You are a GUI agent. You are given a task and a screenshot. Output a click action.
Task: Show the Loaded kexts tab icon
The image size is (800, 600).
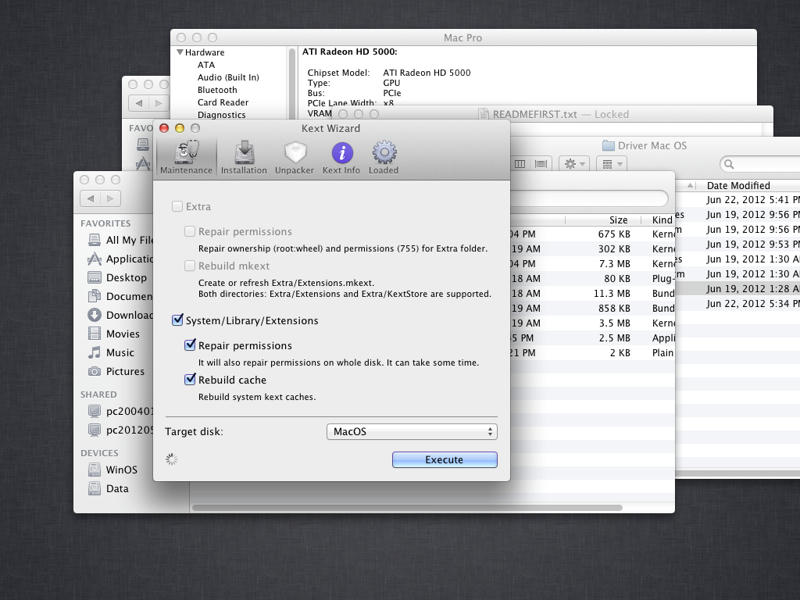click(x=384, y=157)
